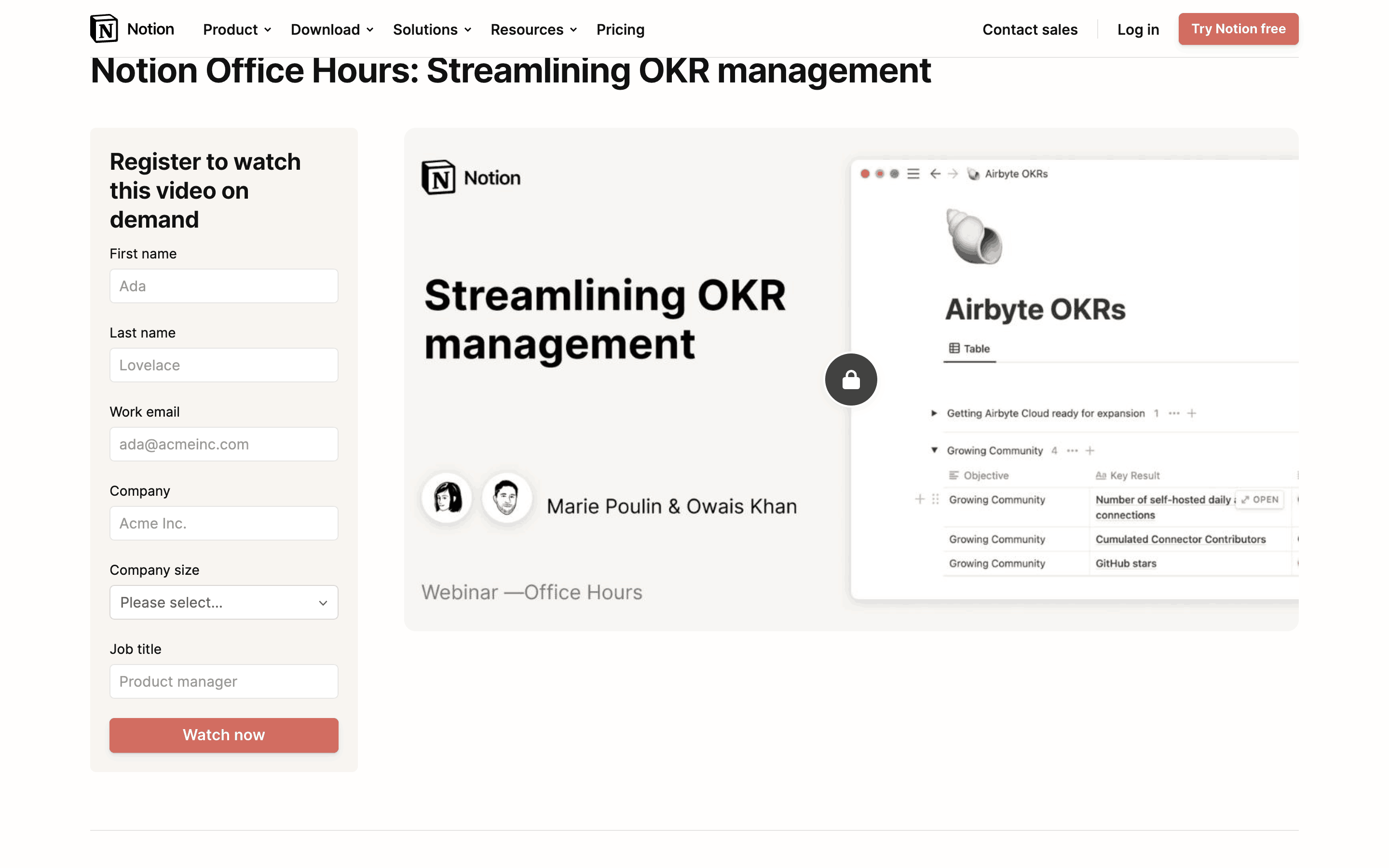1389x868 pixels.
Task: Collapse the Growing Community group
Action: [934, 451]
